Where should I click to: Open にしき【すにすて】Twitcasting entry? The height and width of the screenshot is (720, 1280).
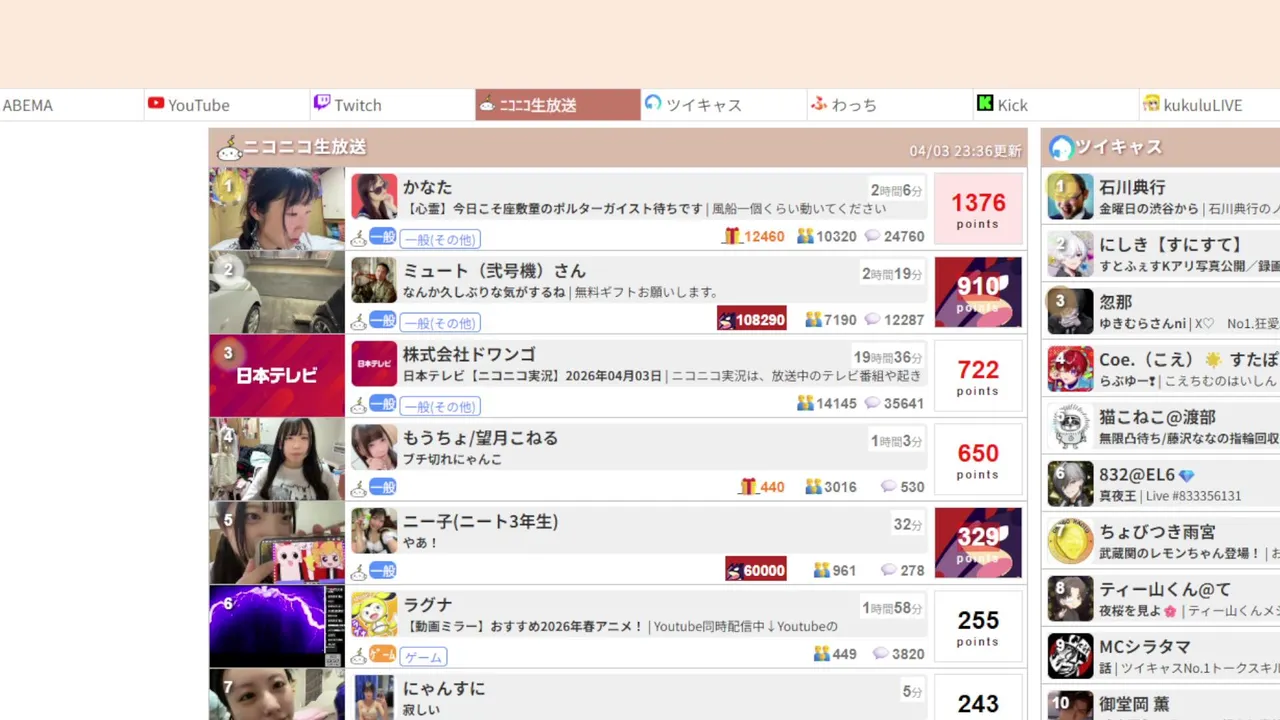point(1162,254)
